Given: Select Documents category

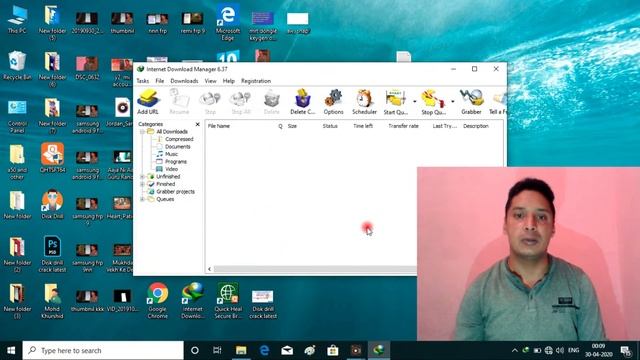Looking at the screenshot, I should pyautogui.click(x=178, y=147).
